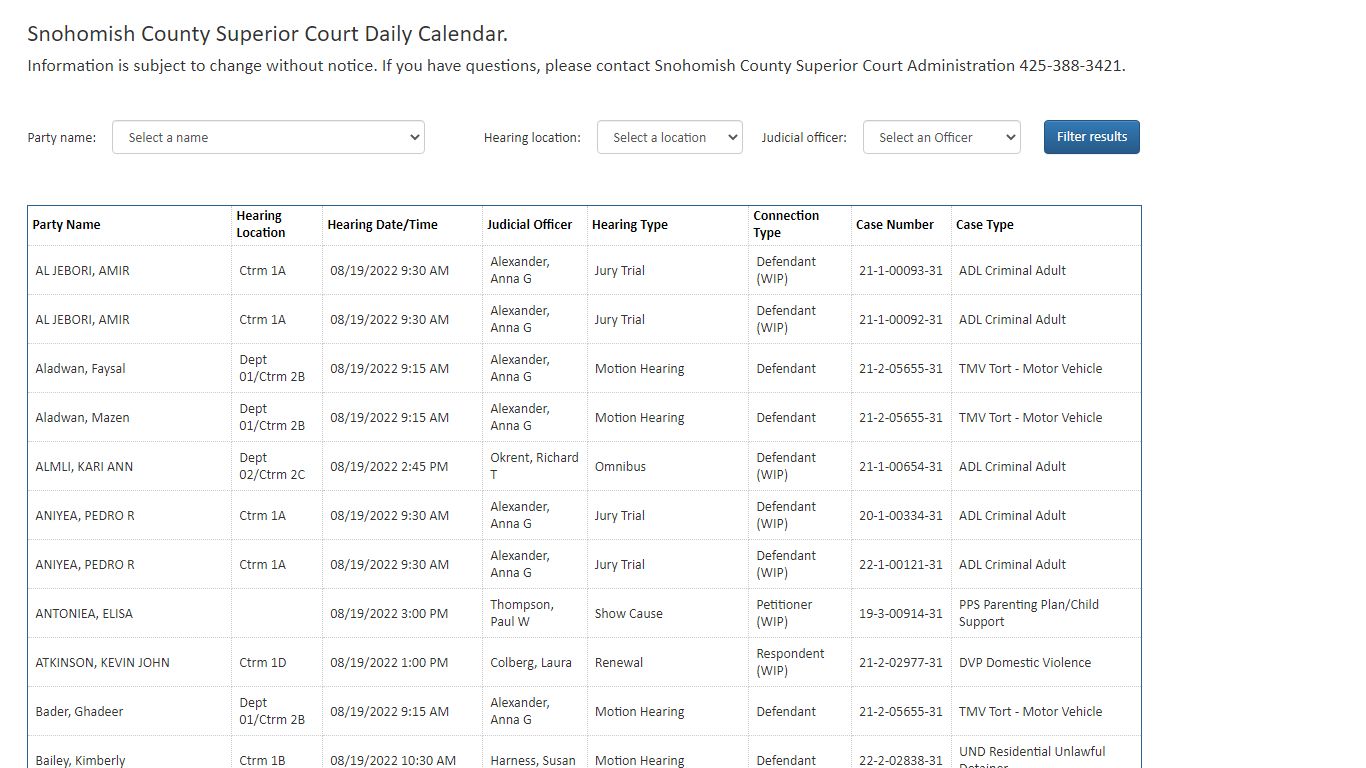Select case number 21-1-00093-31
This screenshot has width=1366, height=768.
[x=901, y=271]
